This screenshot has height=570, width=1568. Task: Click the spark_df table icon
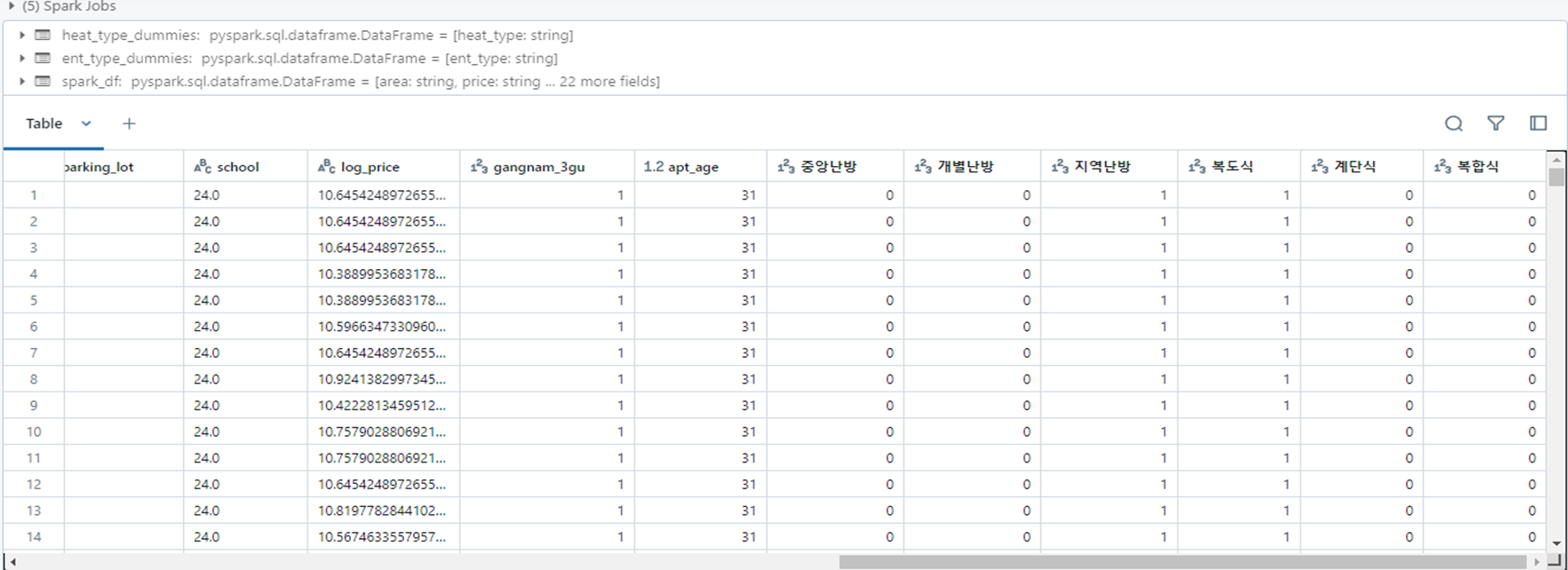[x=43, y=82]
